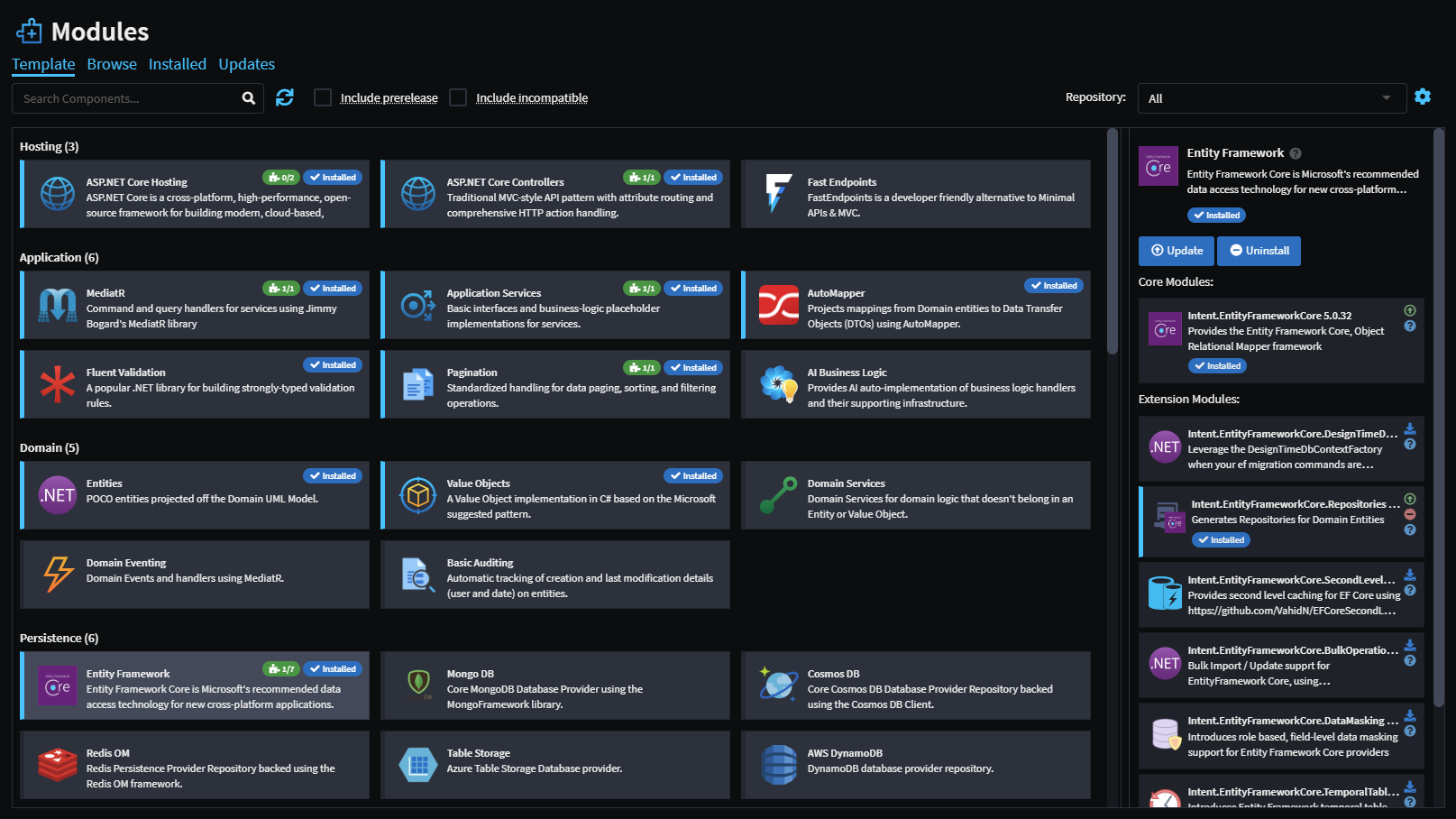1456x819 pixels.
Task: Click search magnifier icon in search box
Action: 249,98
